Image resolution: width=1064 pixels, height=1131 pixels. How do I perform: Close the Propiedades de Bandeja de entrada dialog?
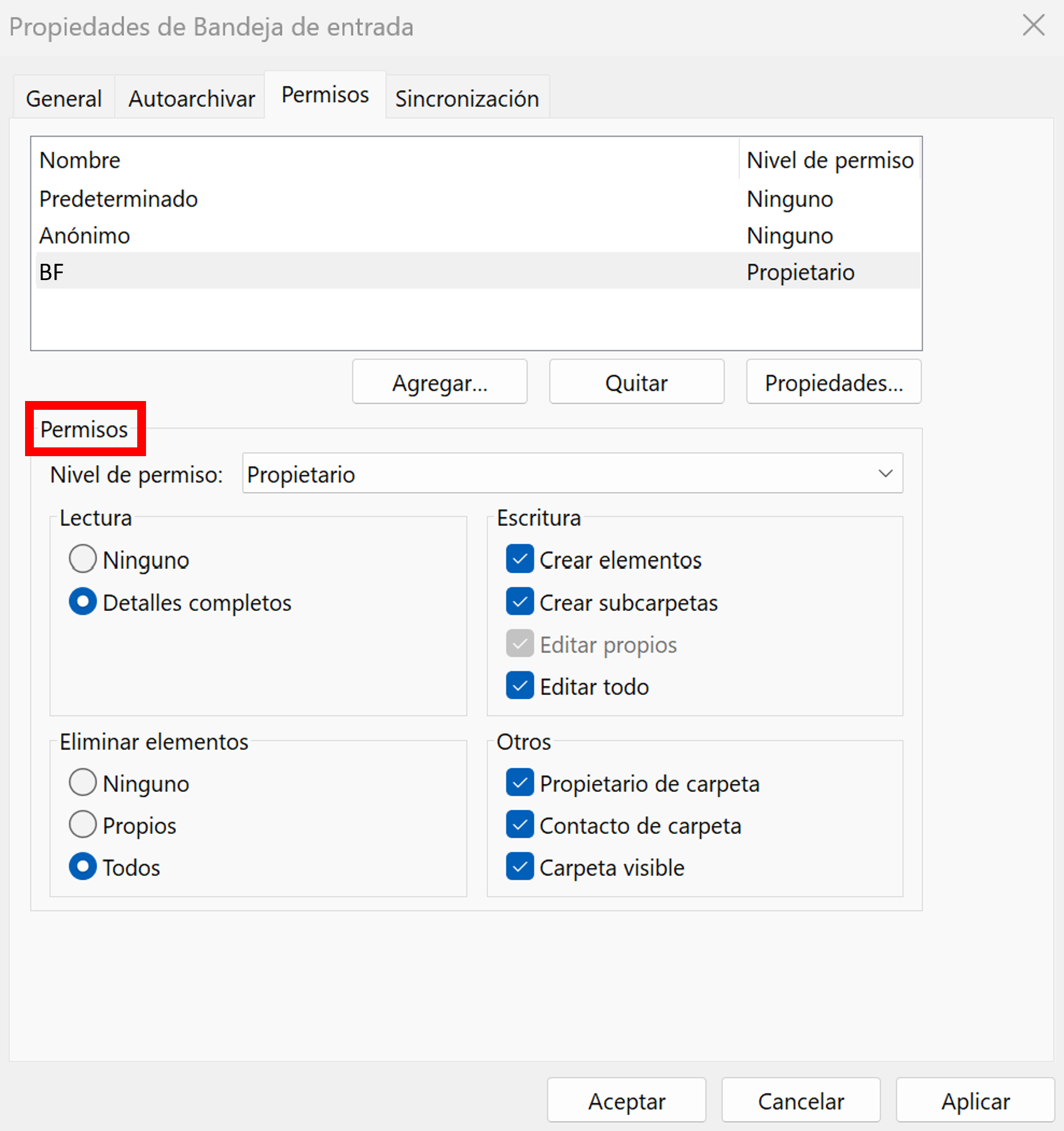point(1033,26)
